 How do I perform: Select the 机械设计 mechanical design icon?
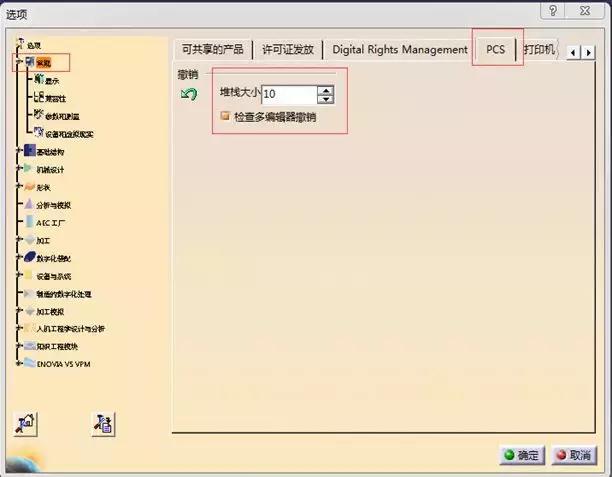tap(29, 168)
